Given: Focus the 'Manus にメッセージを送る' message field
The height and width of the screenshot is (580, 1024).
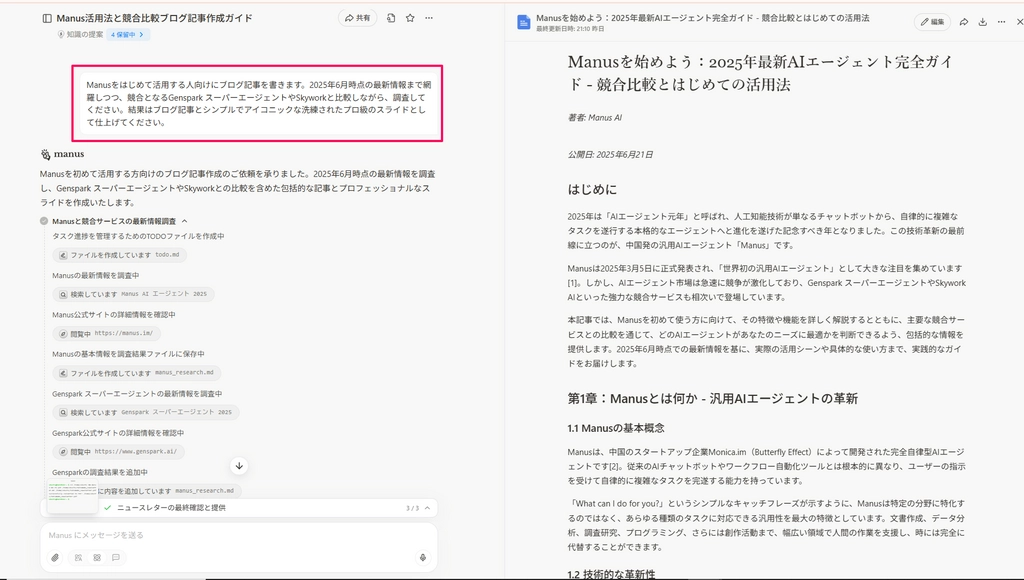Looking at the screenshot, I should tap(238, 535).
